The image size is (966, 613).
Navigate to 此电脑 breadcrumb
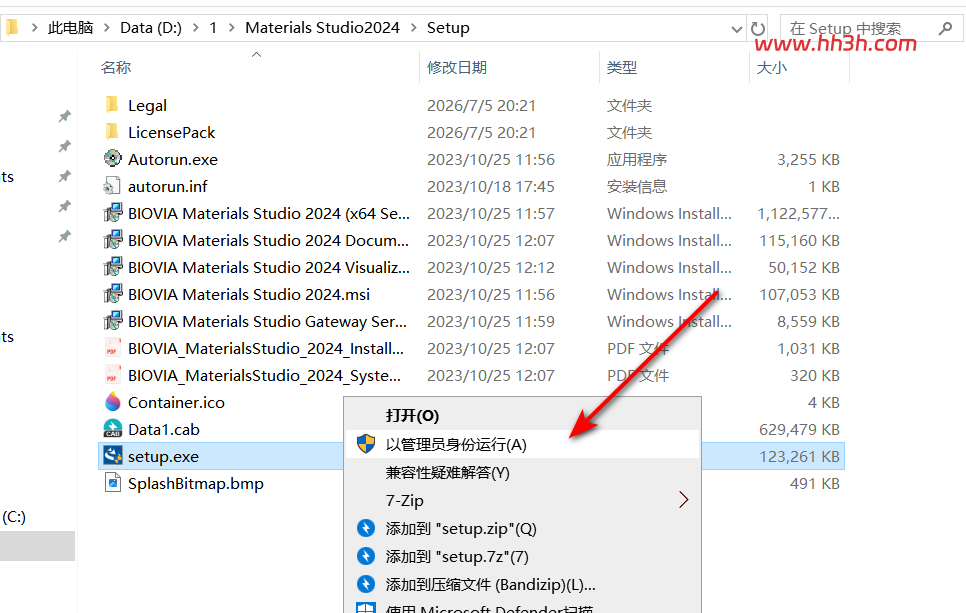70,28
